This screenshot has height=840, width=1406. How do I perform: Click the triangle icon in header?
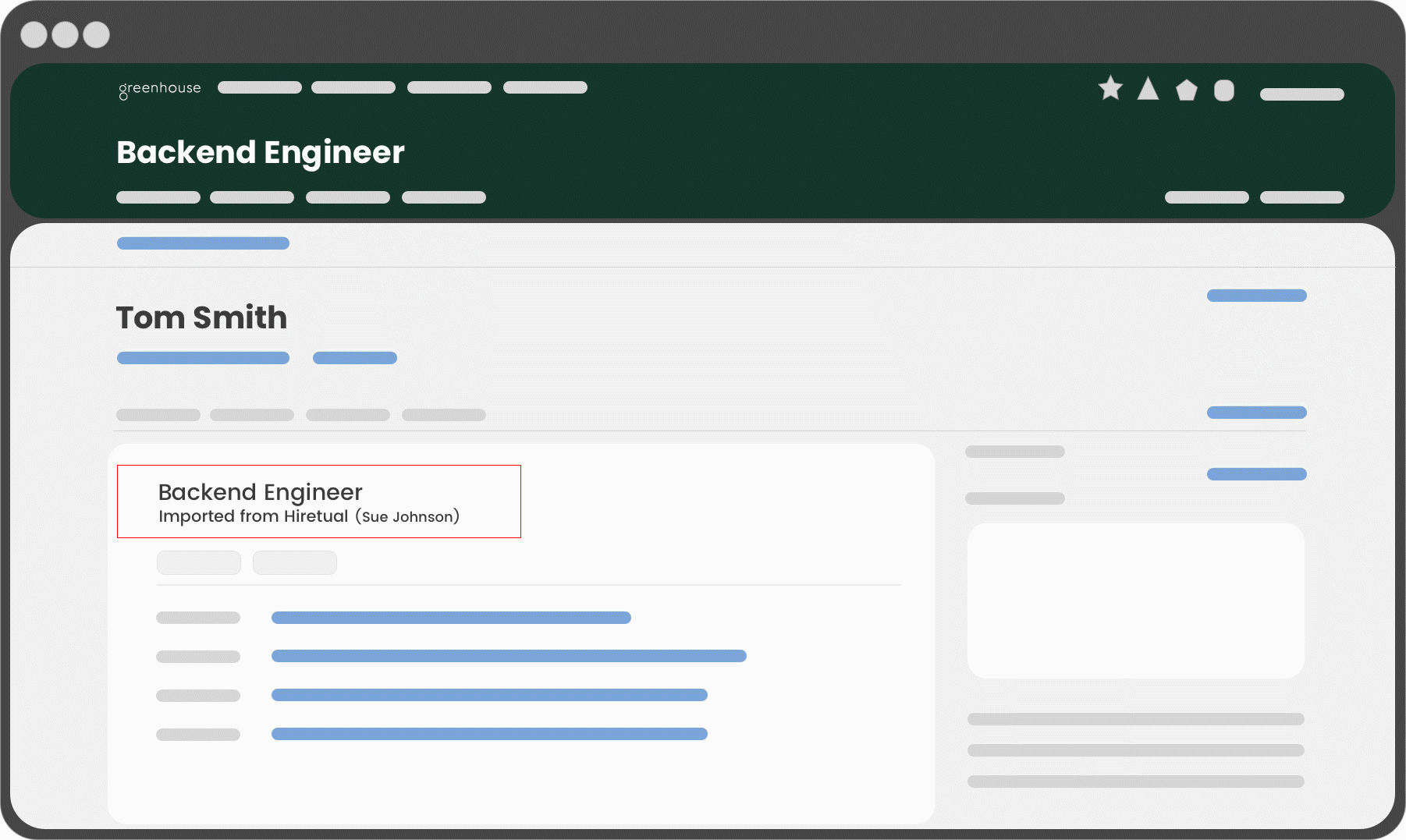point(1148,89)
